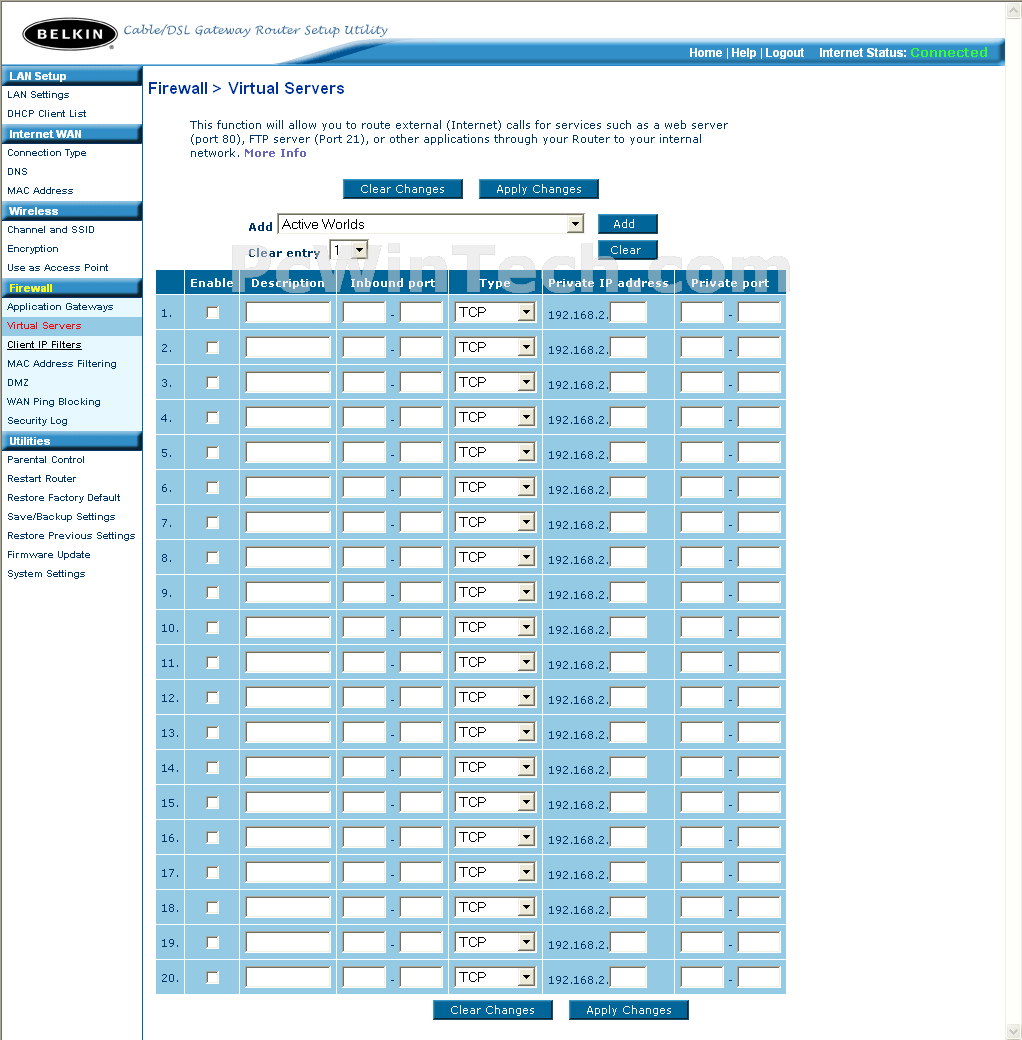Open the Type dropdown for row 1
Viewport: 1022px width, 1040px height.
[495, 312]
